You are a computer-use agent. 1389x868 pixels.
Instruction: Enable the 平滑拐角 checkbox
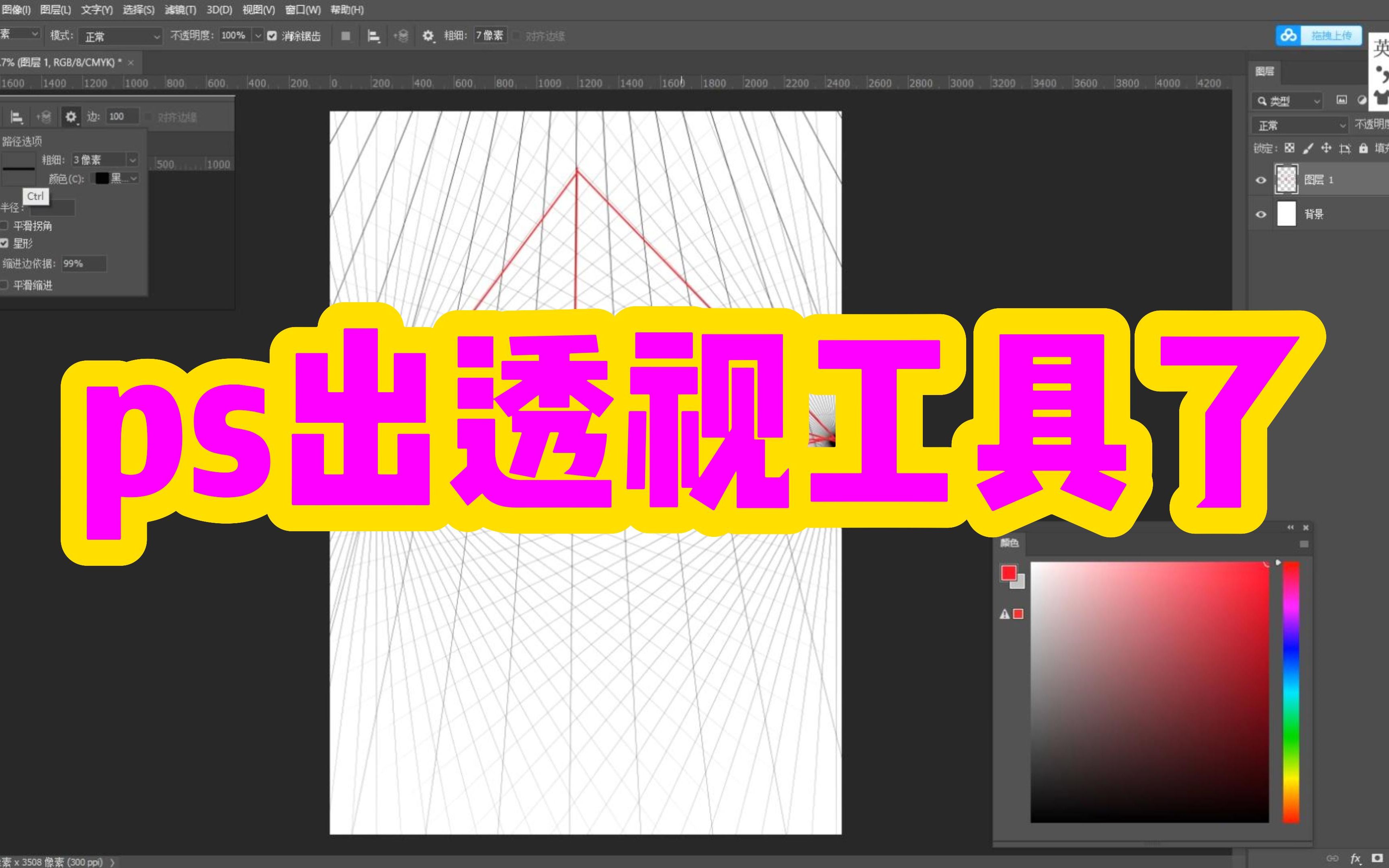[x=4, y=225]
